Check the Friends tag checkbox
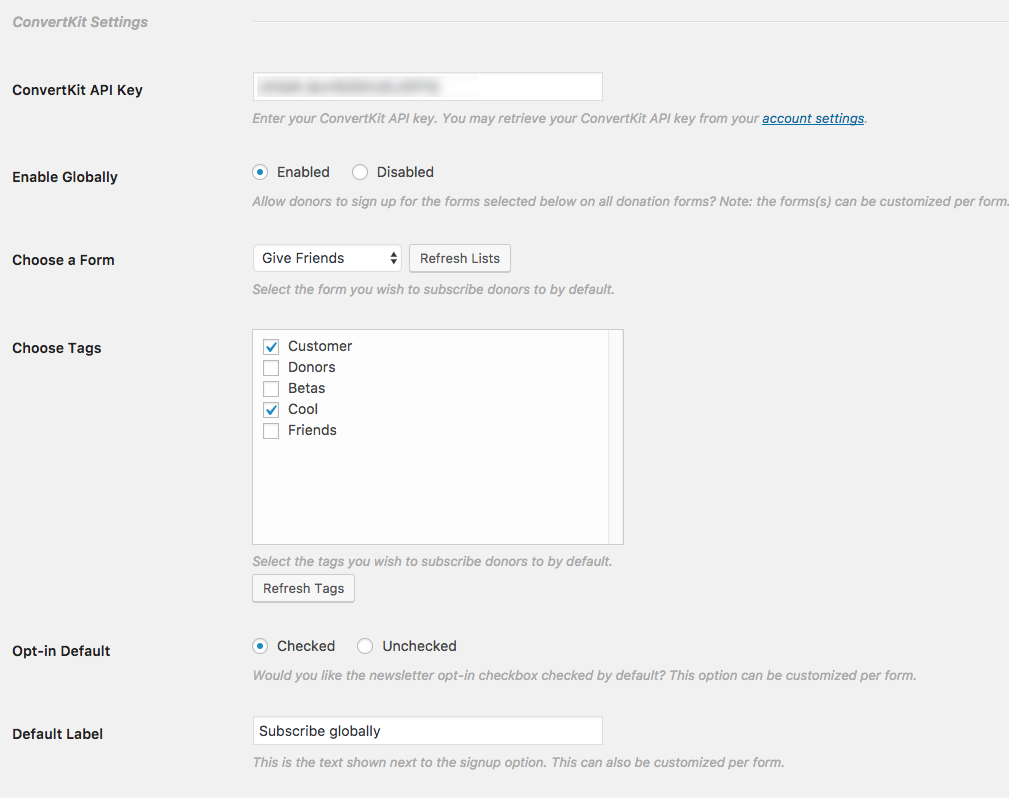Screen dimensions: 1009x798 (x=271, y=431)
